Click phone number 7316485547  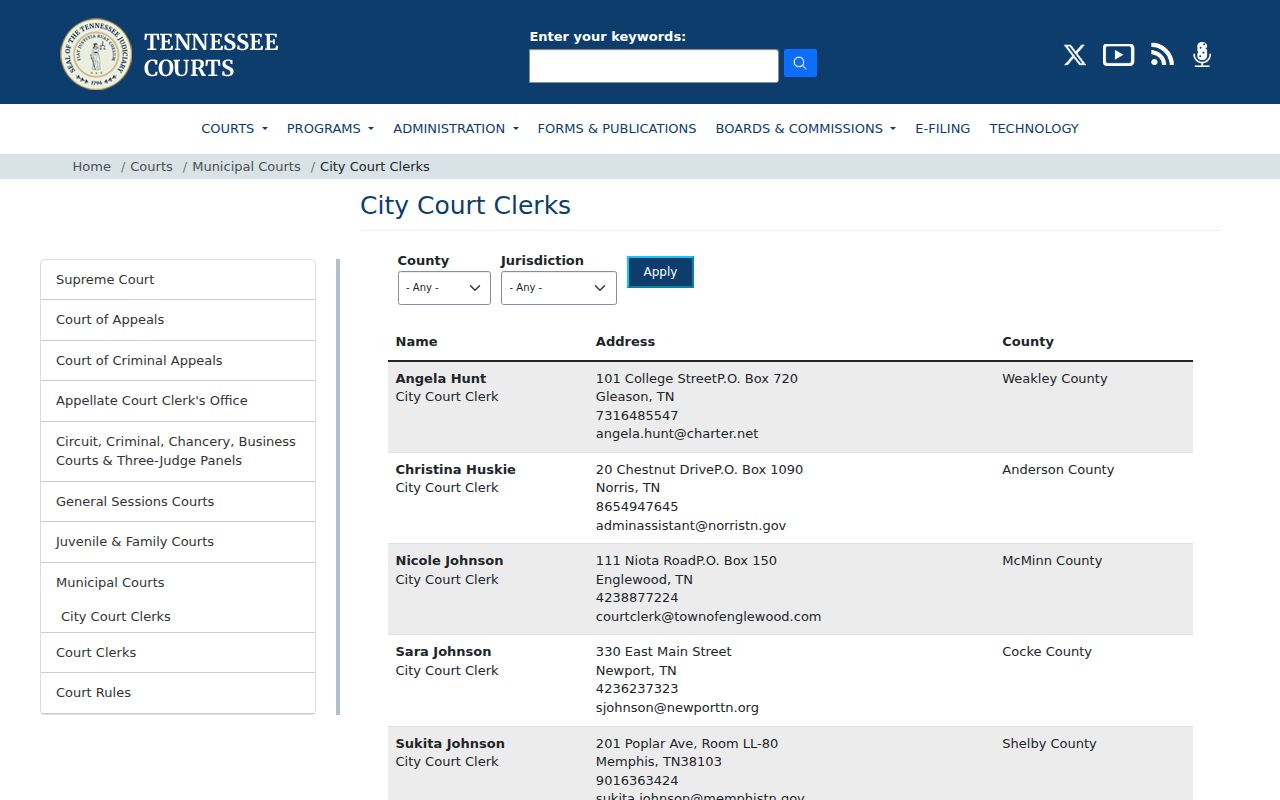point(637,416)
